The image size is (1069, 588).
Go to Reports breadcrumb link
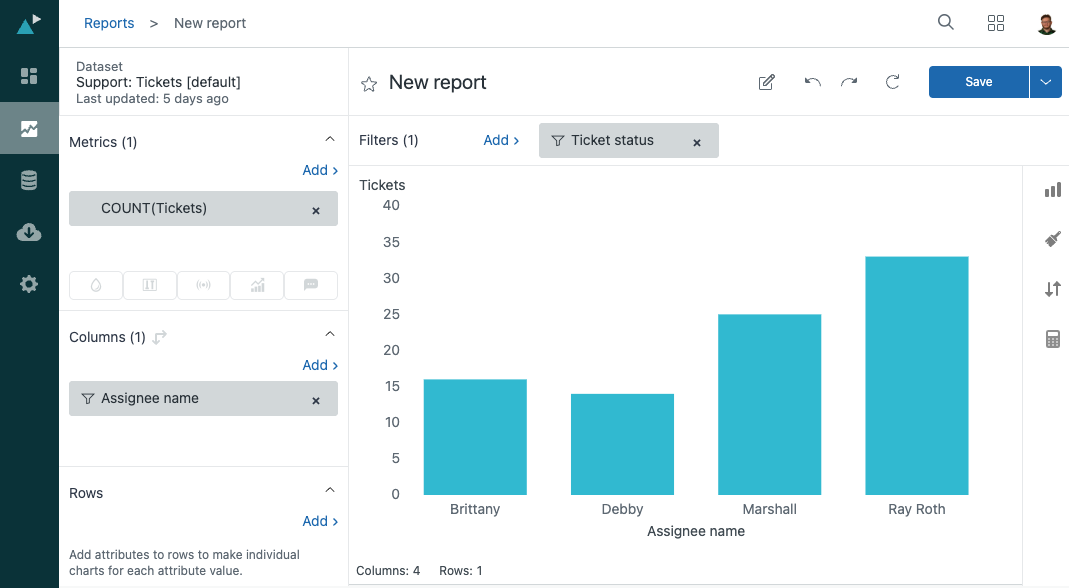(109, 23)
